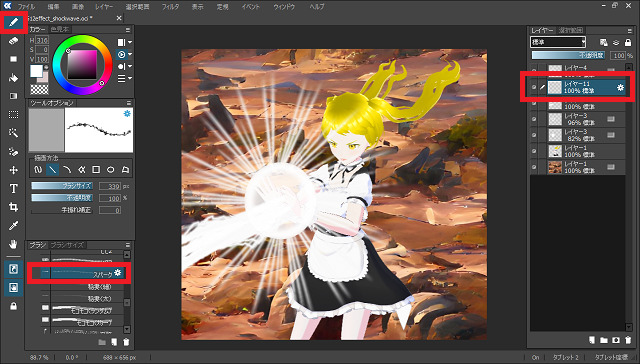
Task: Open the フィルタ menu
Action: (170, 7)
